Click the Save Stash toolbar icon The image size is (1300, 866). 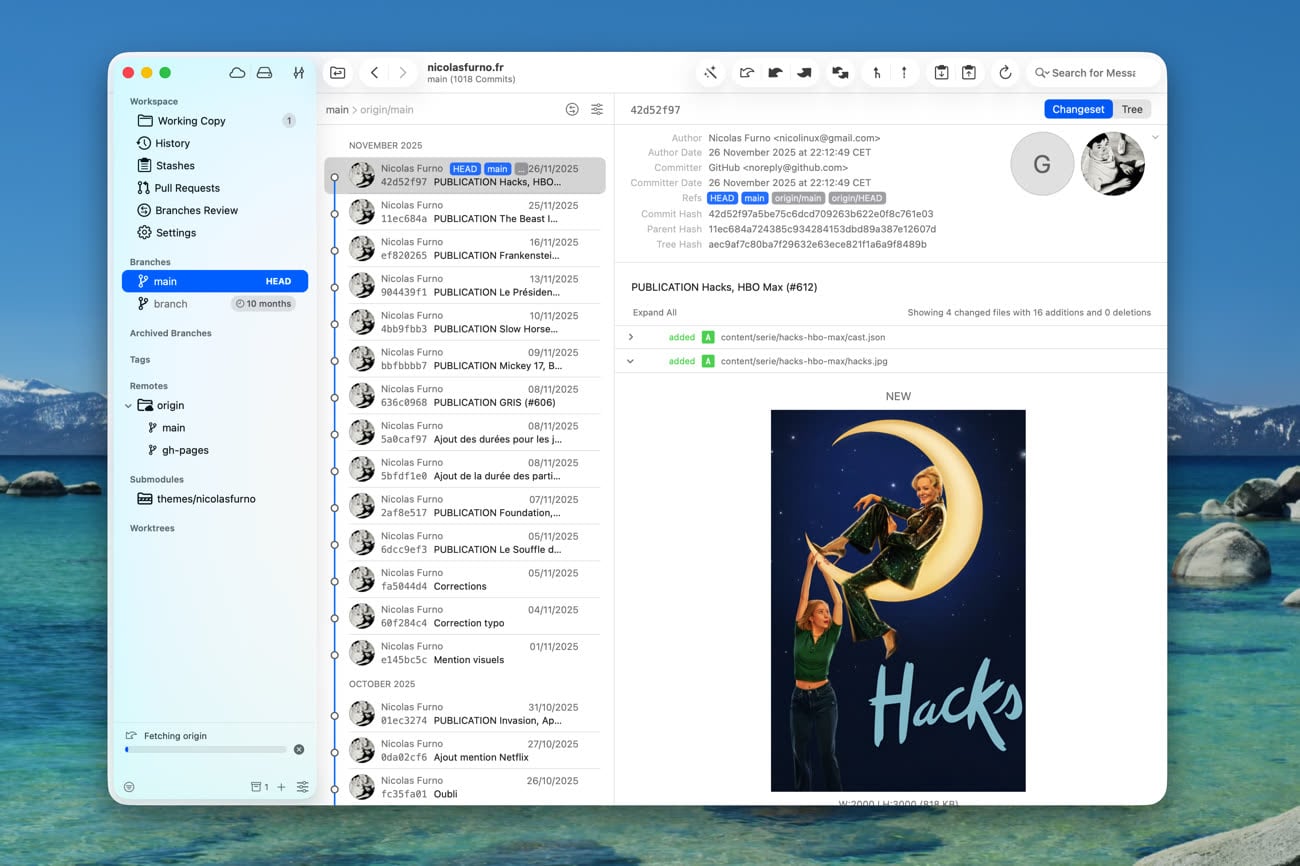click(941, 73)
